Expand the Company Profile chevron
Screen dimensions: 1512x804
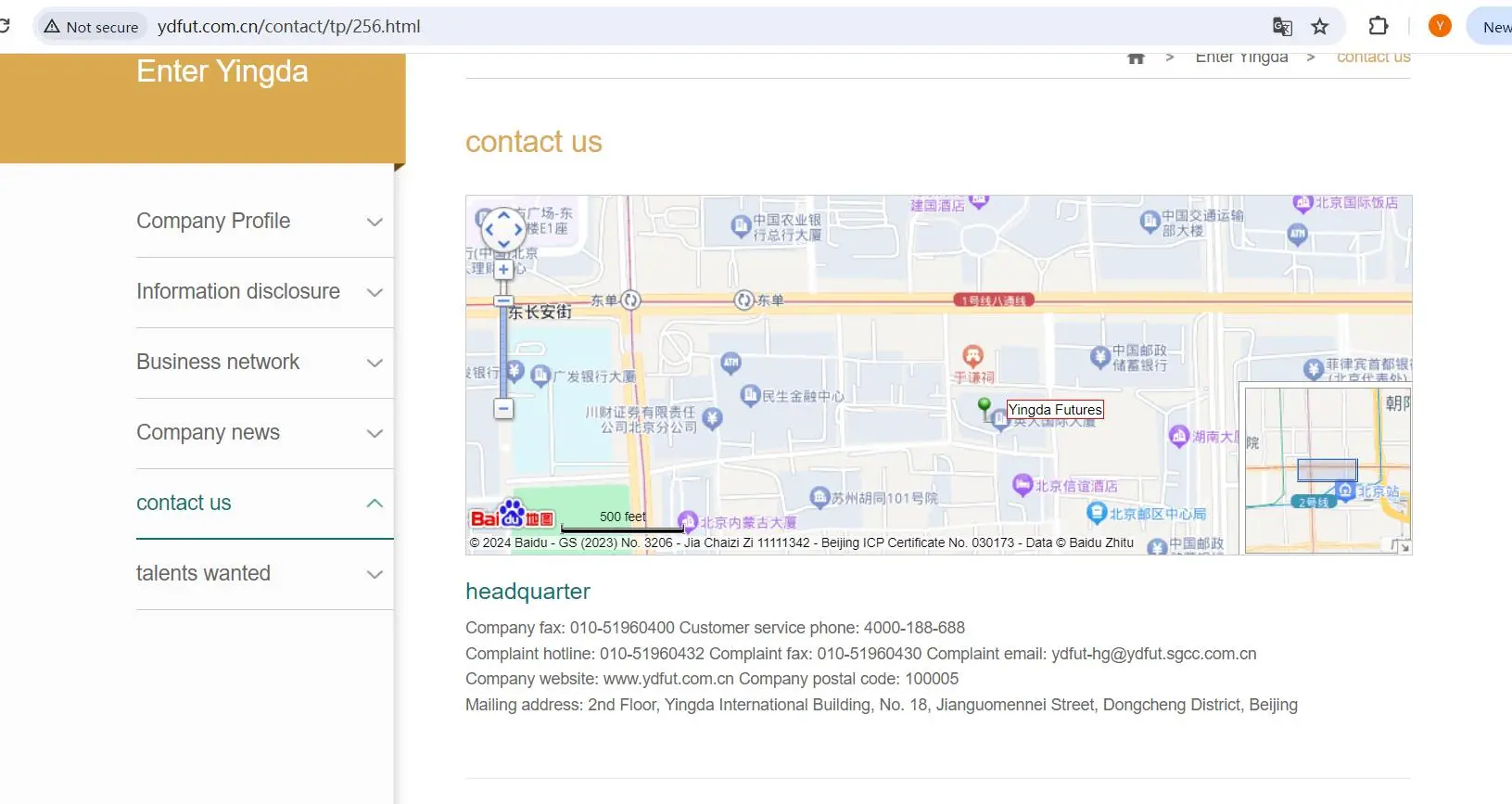tap(375, 222)
